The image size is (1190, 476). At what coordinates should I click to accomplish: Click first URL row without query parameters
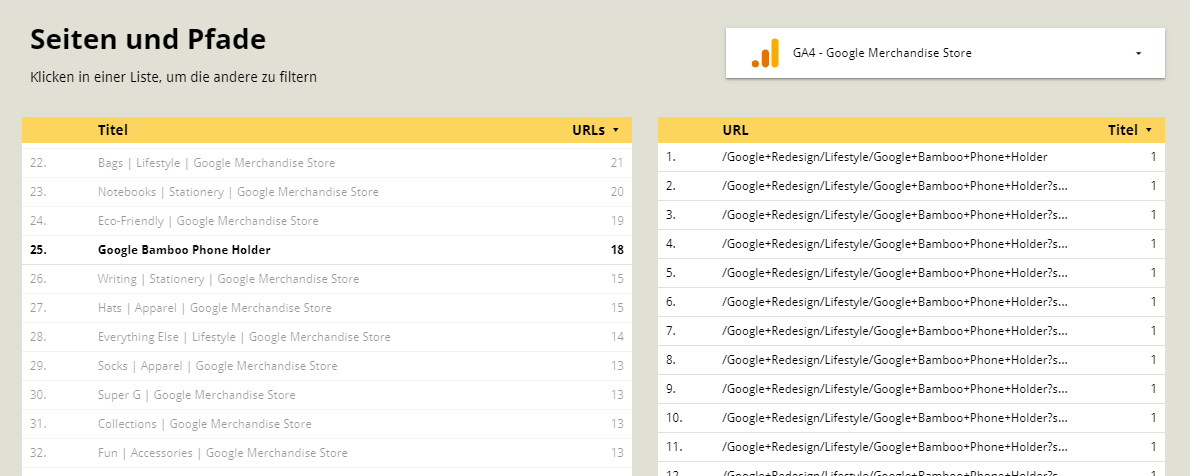(x=884, y=157)
